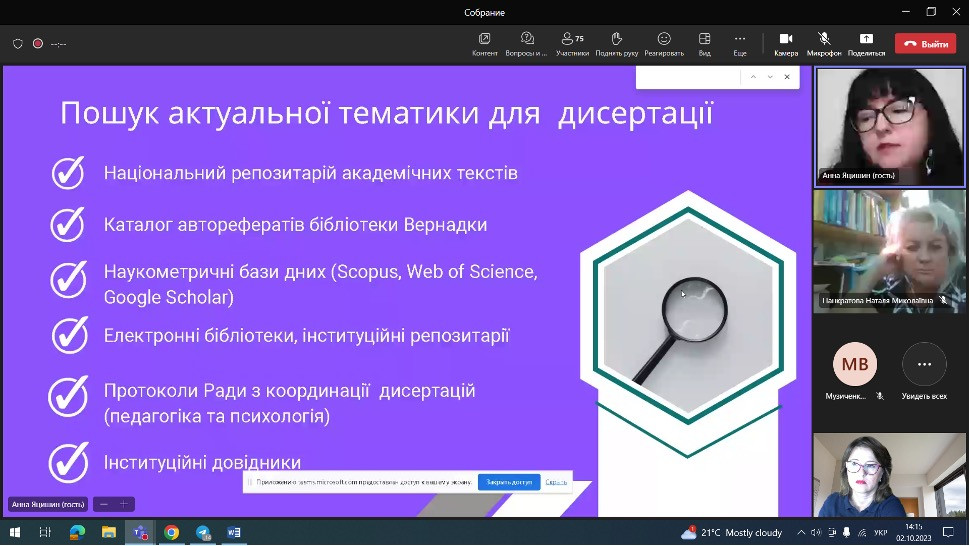Unmute the Microphone
Image resolution: width=970 pixels, height=546 pixels.
click(x=824, y=45)
